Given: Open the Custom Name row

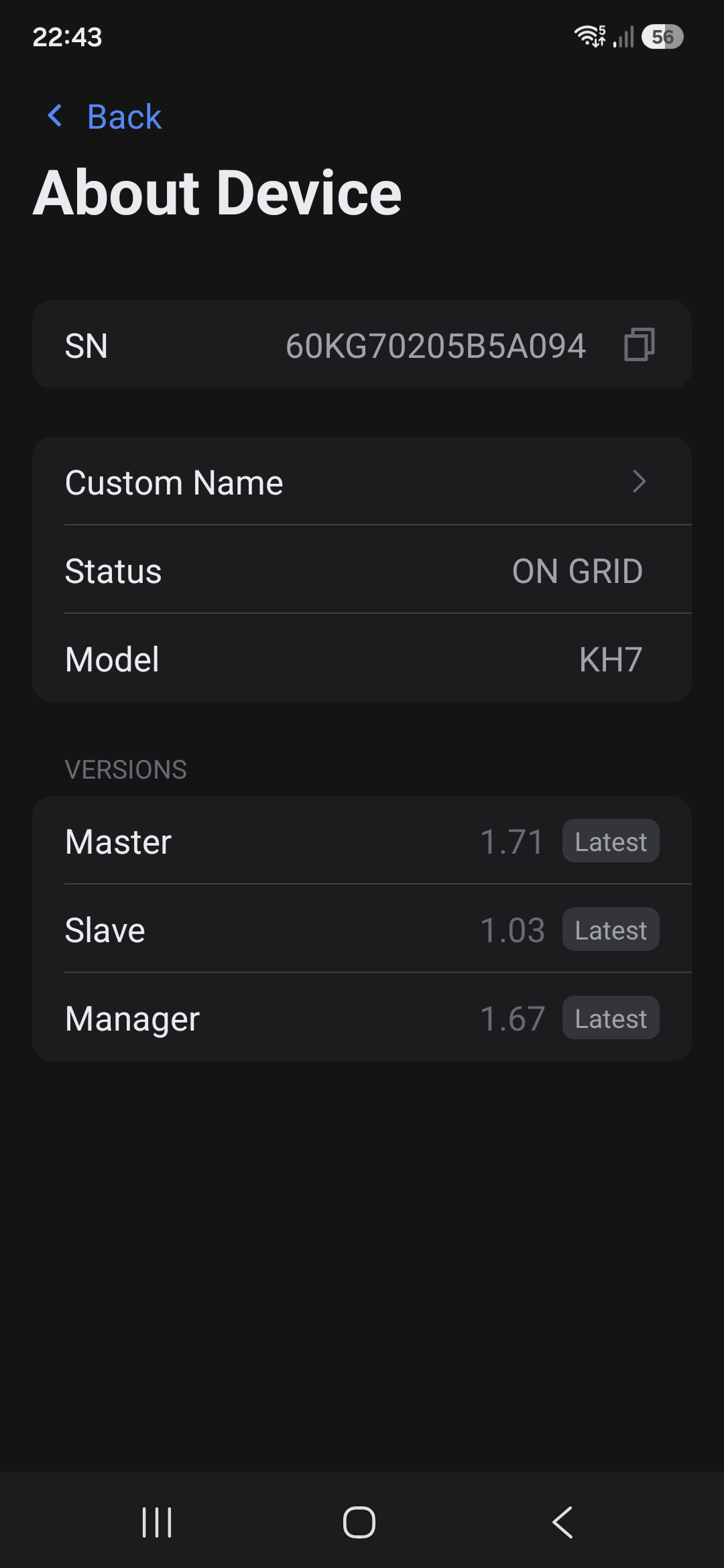Looking at the screenshot, I should point(362,481).
